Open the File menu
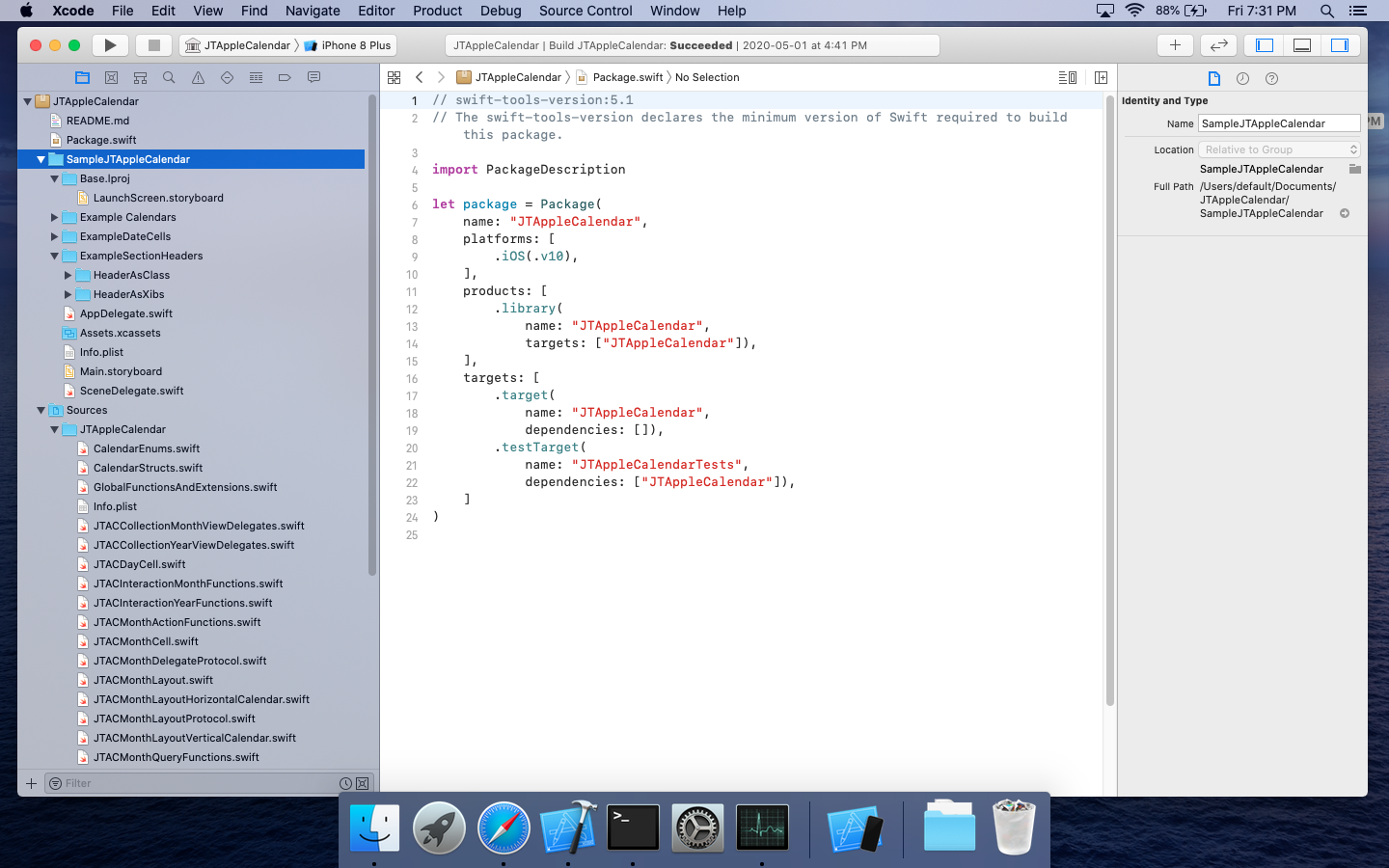Viewport: 1389px width, 868px height. [123, 11]
